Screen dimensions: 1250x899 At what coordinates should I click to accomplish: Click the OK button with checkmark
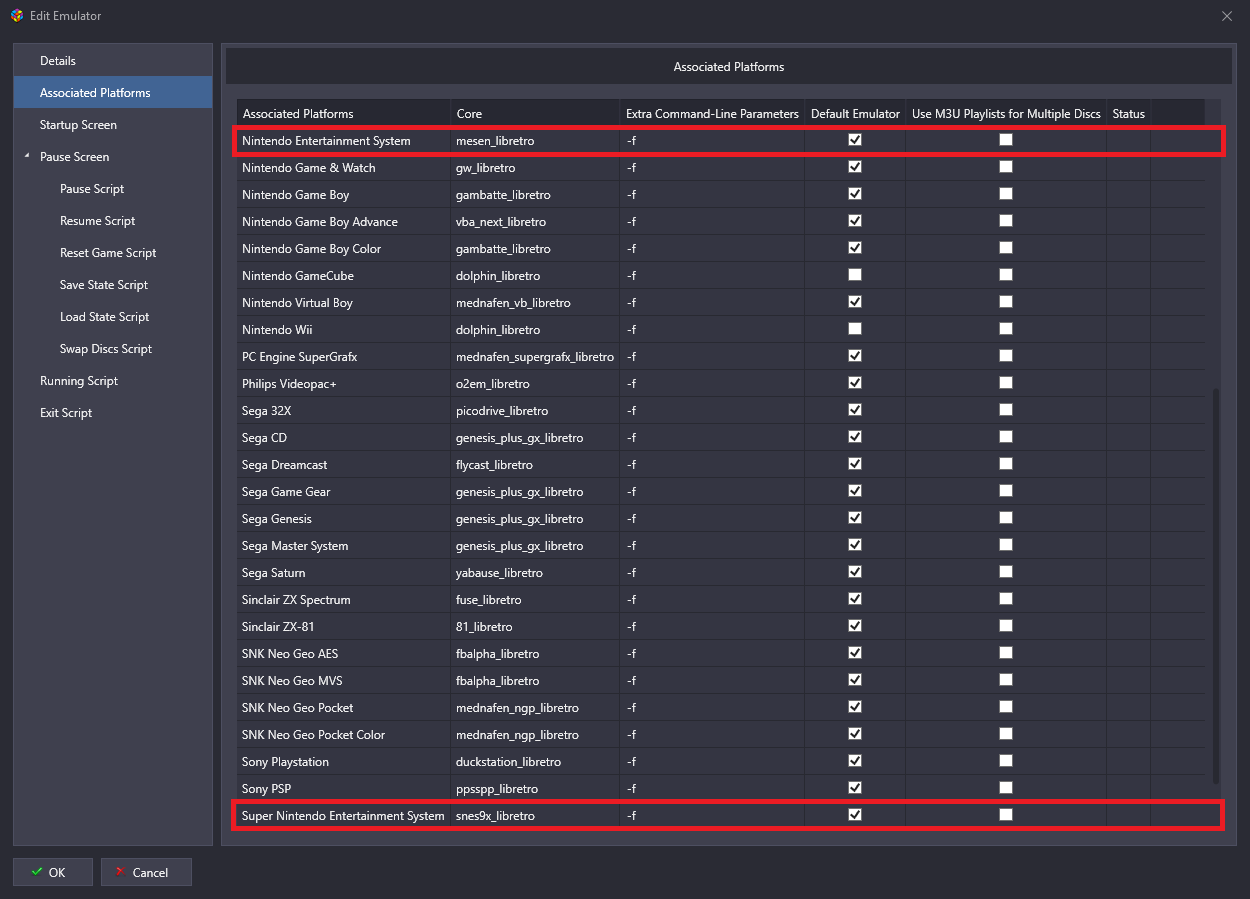click(x=53, y=872)
